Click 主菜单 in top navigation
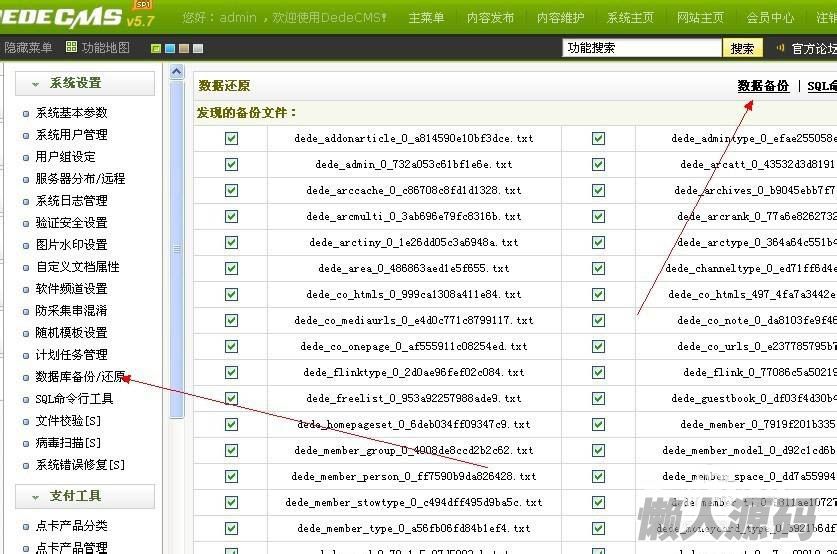 click(426, 18)
